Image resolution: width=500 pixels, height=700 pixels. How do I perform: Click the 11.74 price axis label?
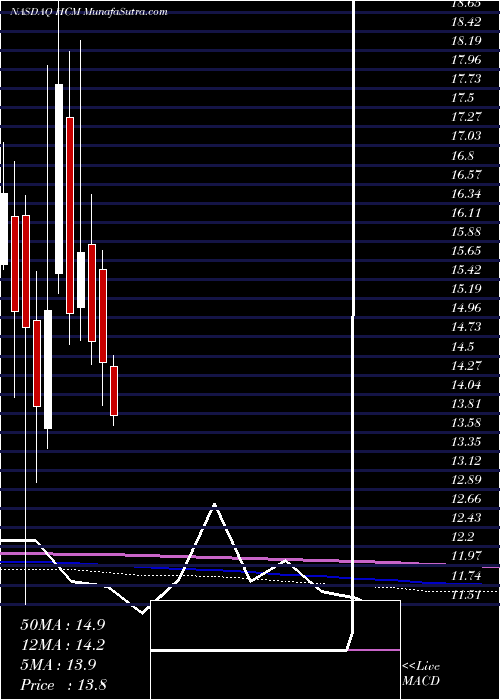[466, 575]
